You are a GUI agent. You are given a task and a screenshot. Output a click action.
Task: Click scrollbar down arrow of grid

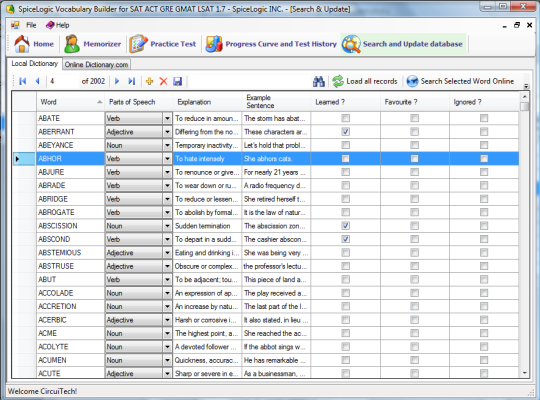click(525, 373)
